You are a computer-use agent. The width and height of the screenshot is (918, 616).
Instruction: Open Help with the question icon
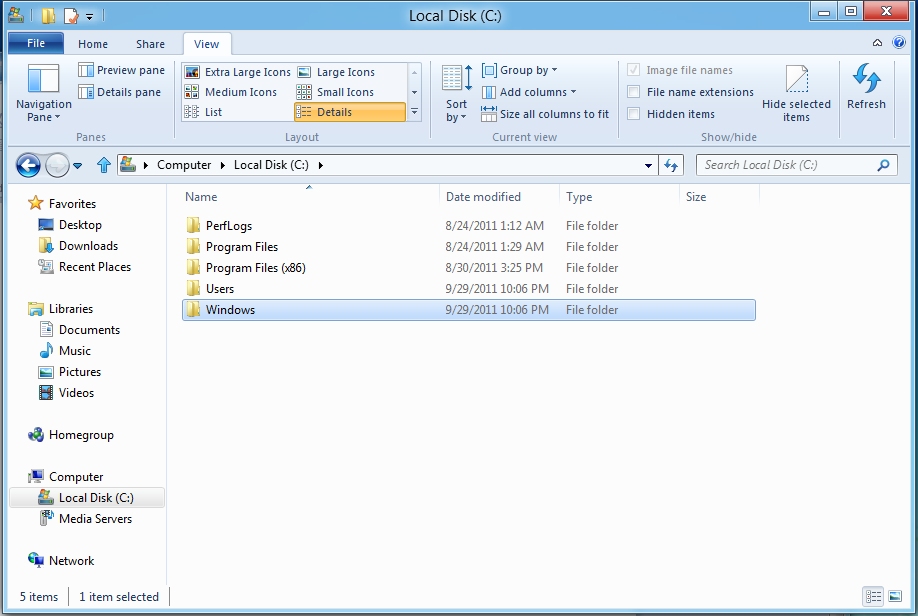click(899, 42)
